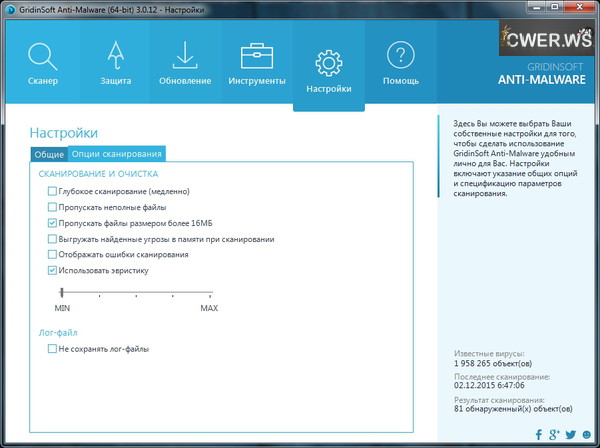600x448 pixels.
Task: Check Отображать ошибки сканирования option
Action: point(52,255)
